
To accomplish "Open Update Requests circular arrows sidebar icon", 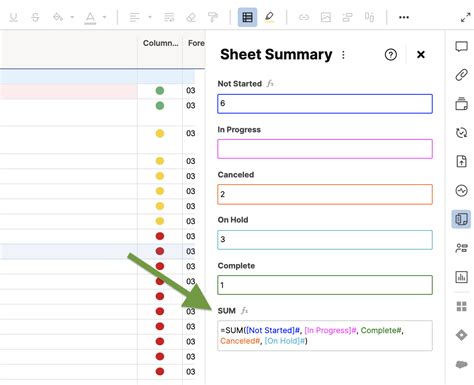I will tap(461, 133).
